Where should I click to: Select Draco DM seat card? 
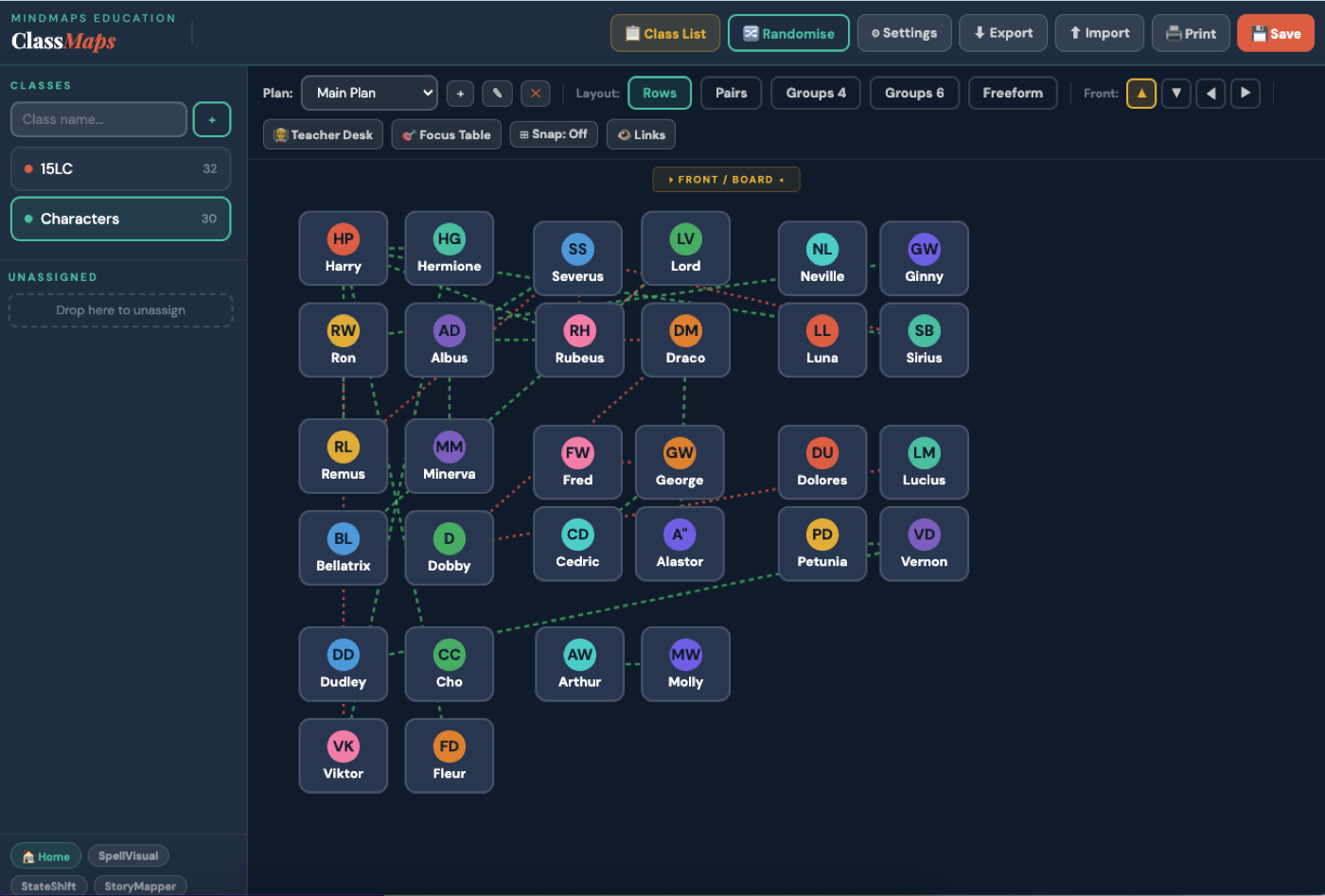tap(685, 340)
